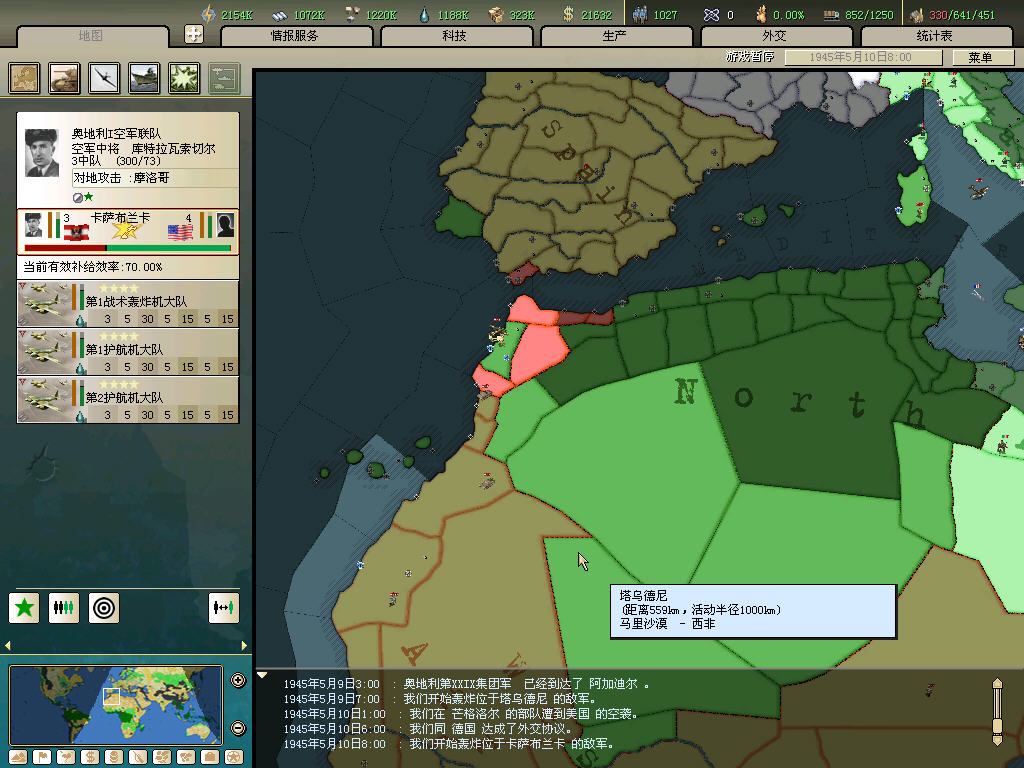Switch to the 地图 tab
The width and height of the screenshot is (1024, 768).
(91, 36)
